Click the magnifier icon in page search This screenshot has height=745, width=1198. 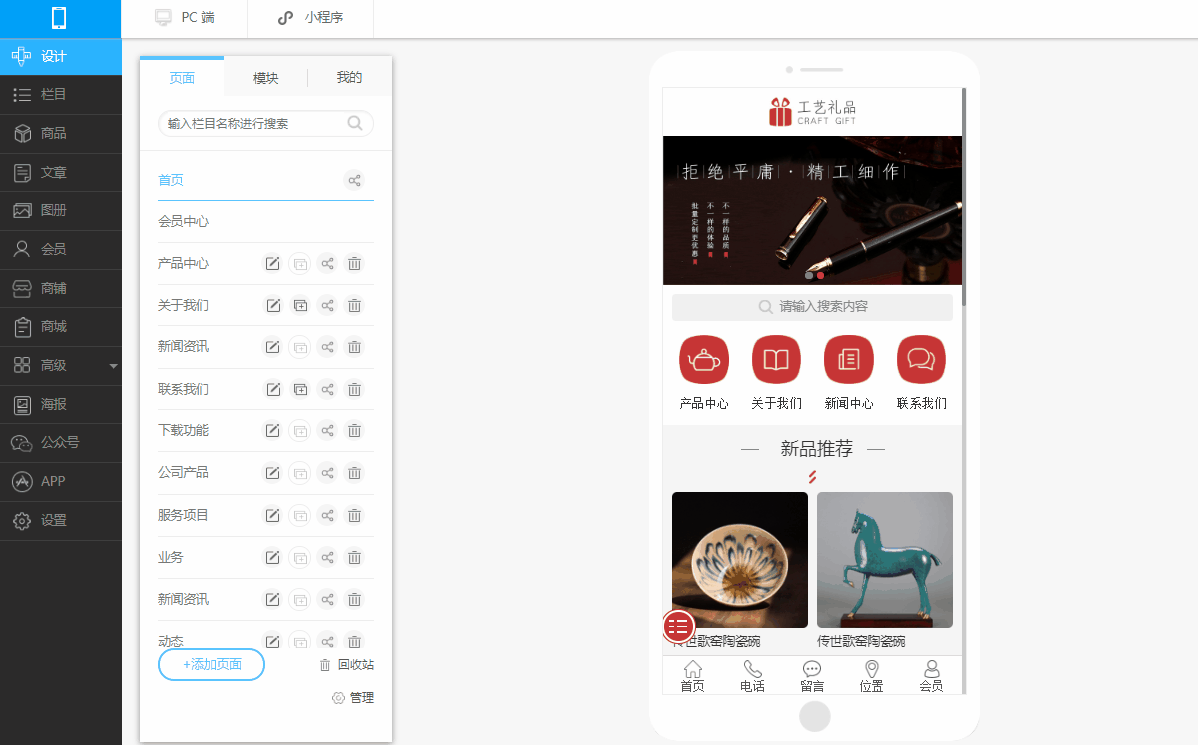(x=355, y=123)
